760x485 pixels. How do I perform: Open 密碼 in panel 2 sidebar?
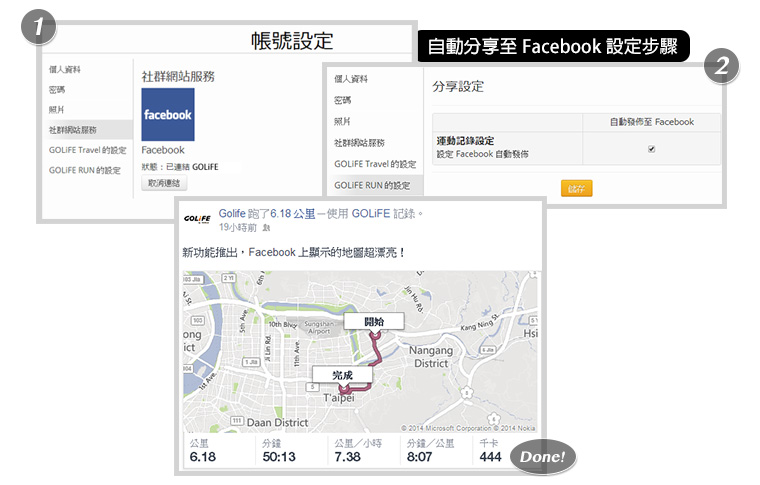coord(343,100)
